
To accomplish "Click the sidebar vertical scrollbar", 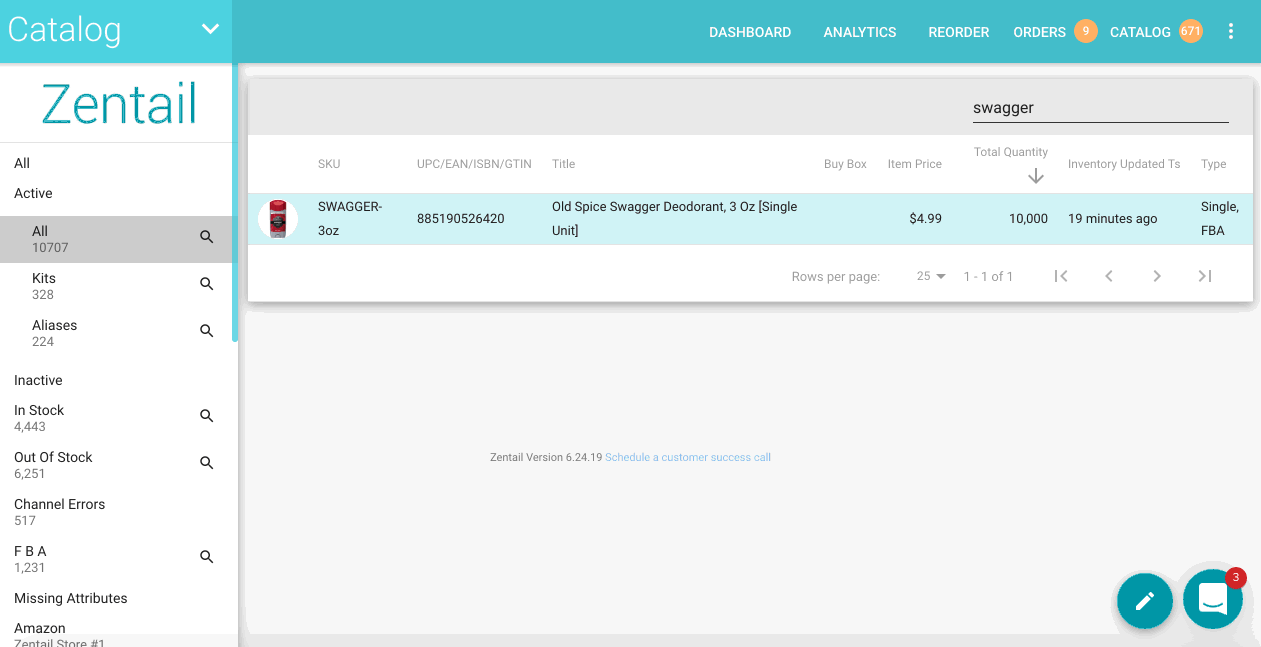I will coord(235,203).
